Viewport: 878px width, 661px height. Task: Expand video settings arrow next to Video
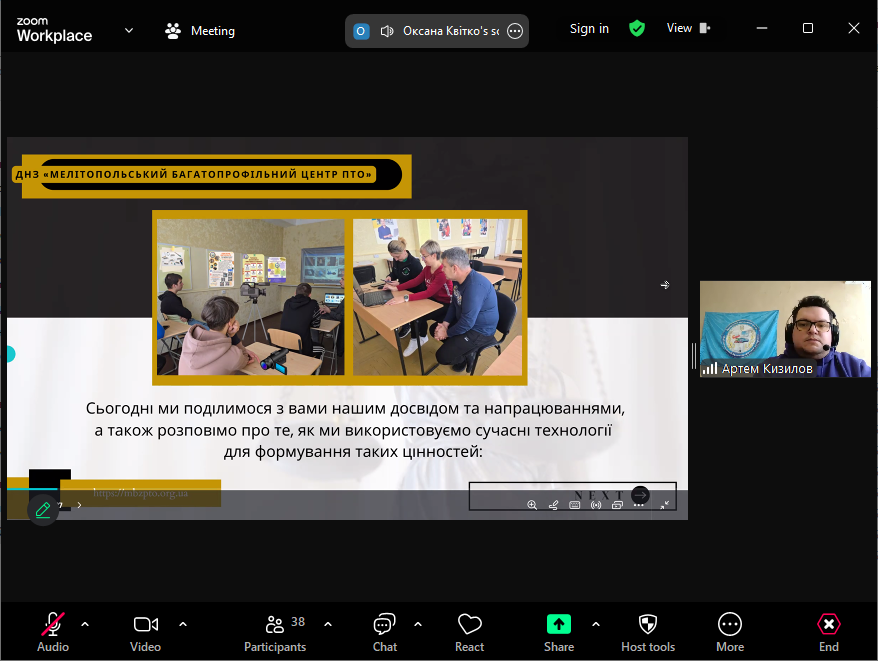(x=183, y=624)
